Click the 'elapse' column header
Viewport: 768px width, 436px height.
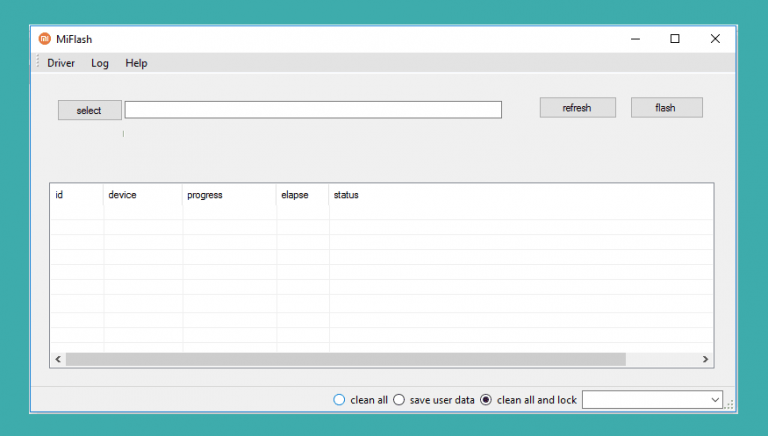click(x=302, y=195)
